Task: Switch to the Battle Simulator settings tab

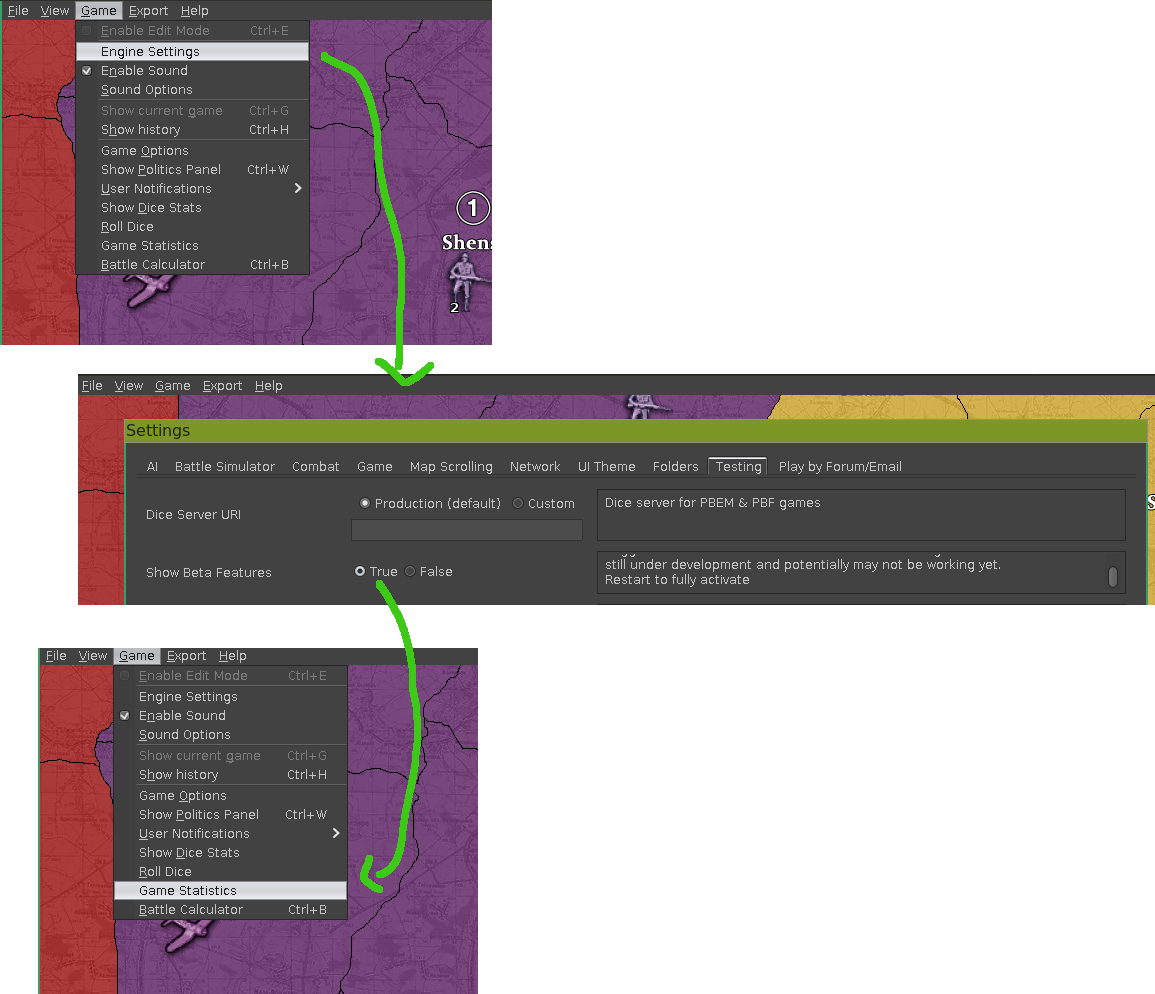Action: point(224,467)
